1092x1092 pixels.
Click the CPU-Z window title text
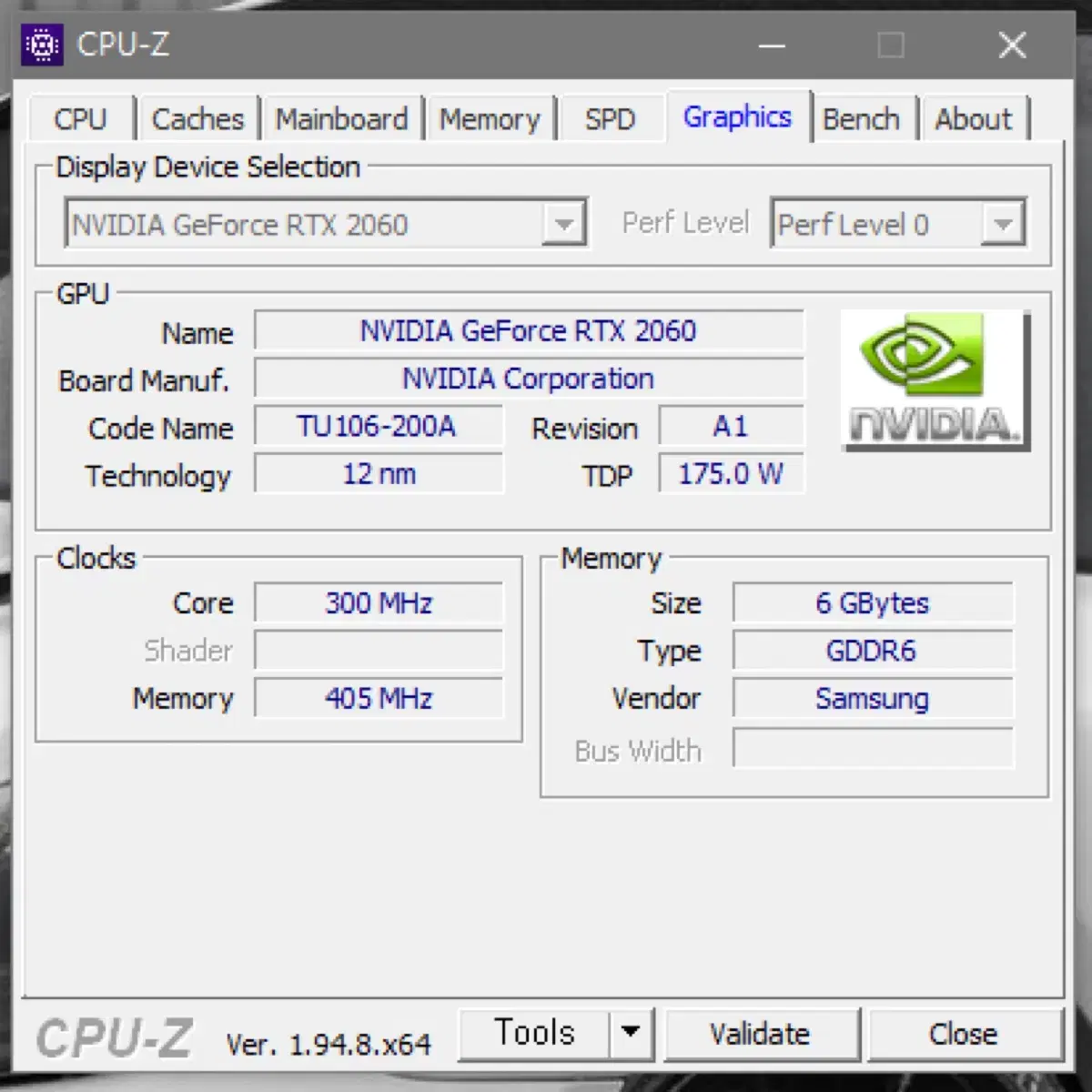pyautogui.click(x=123, y=45)
